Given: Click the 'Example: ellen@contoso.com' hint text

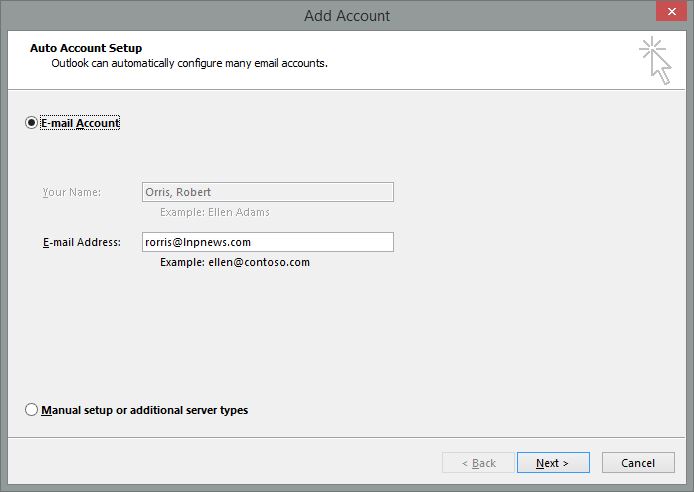Looking at the screenshot, I should pyautogui.click(x=234, y=262).
